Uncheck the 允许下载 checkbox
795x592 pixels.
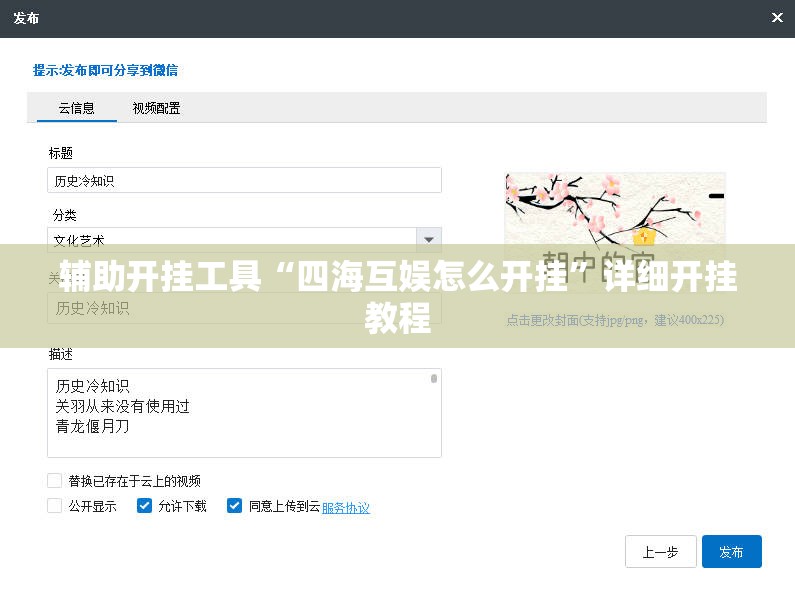[144, 506]
